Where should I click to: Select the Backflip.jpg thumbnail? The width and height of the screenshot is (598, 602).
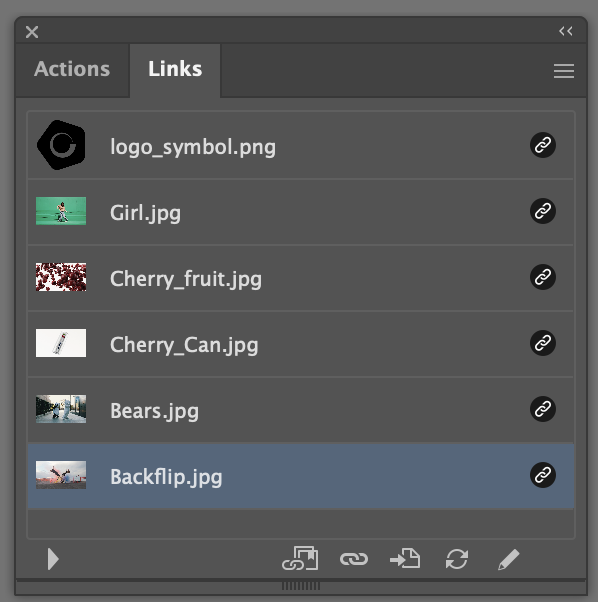click(x=61, y=475)
